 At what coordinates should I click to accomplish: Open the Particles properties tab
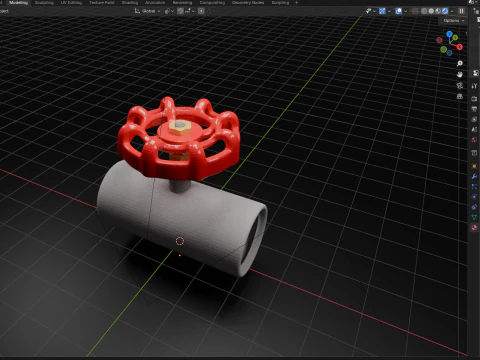pos(474,187)
